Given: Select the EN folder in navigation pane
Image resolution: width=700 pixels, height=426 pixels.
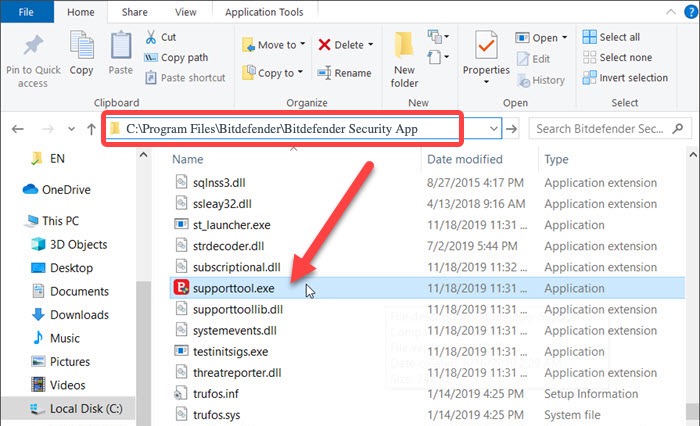Looking at the screenshot, I should (x=48, y=159).
